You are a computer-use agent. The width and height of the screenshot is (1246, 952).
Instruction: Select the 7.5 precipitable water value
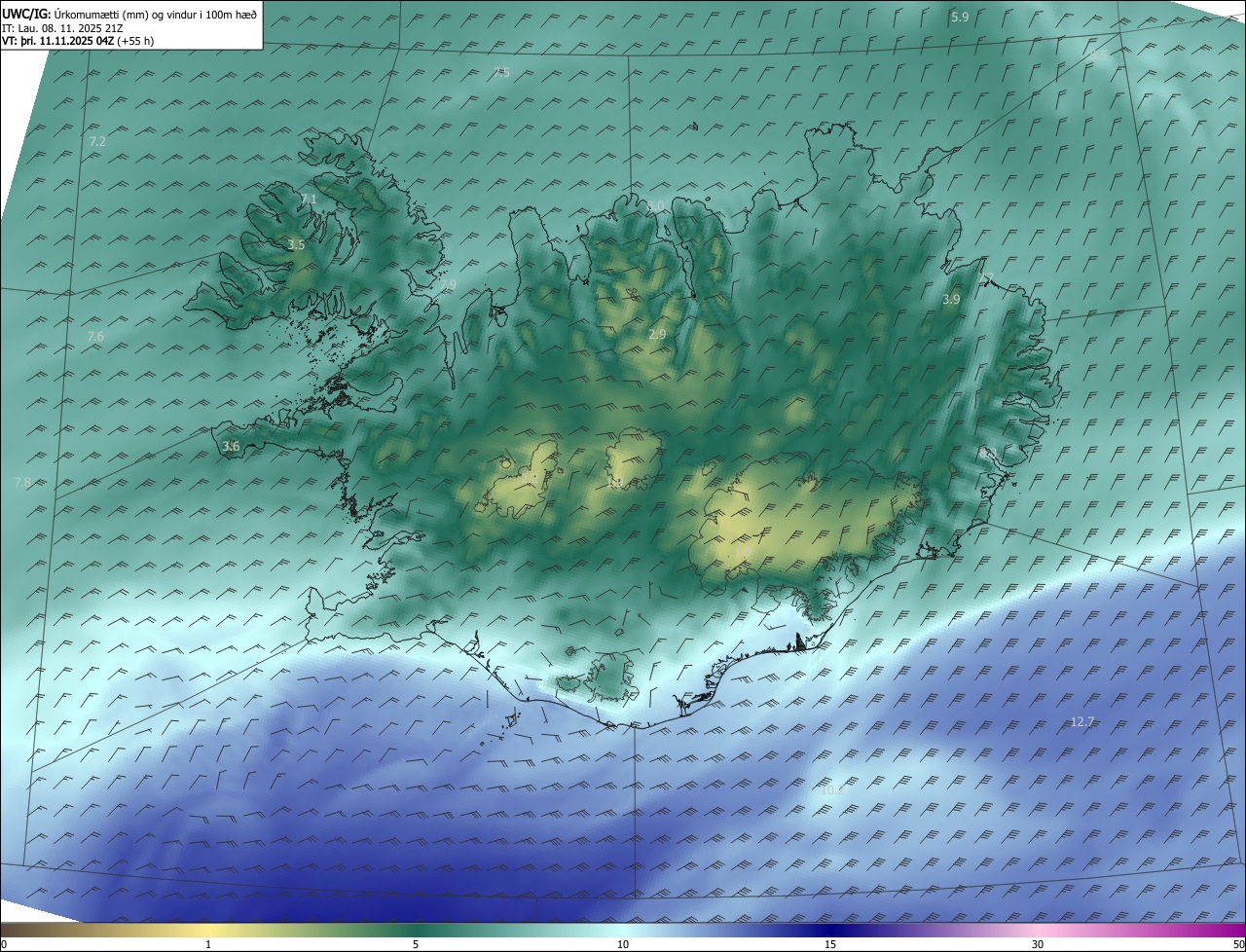point(501,72)
